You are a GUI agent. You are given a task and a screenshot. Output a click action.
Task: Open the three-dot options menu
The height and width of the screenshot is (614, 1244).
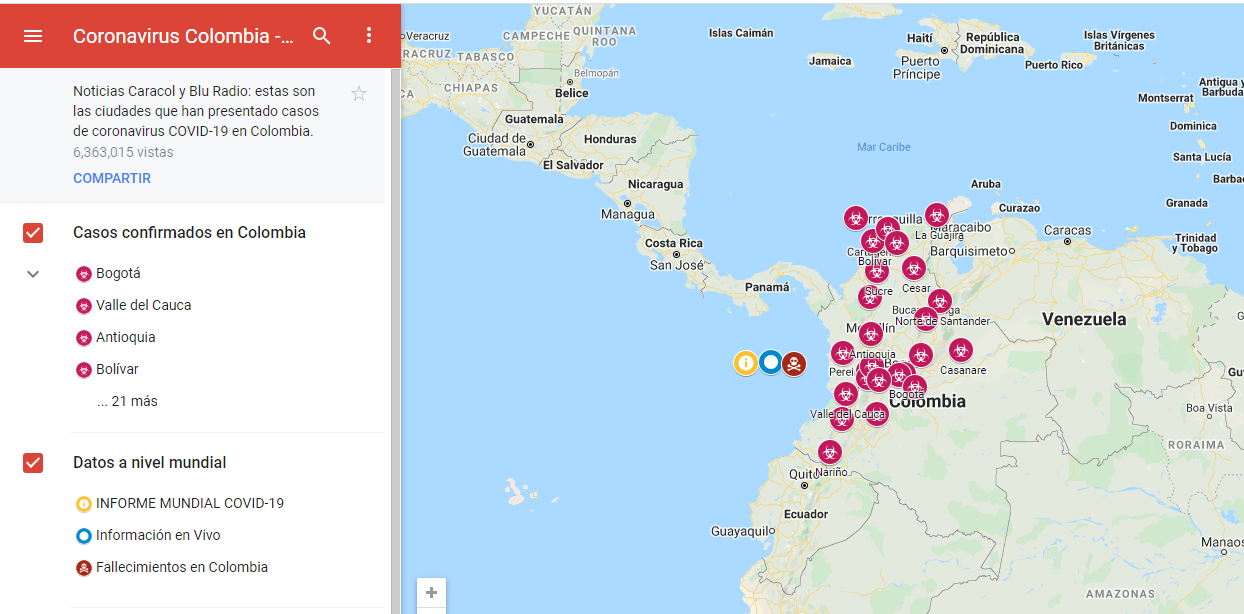click(369, 36)
